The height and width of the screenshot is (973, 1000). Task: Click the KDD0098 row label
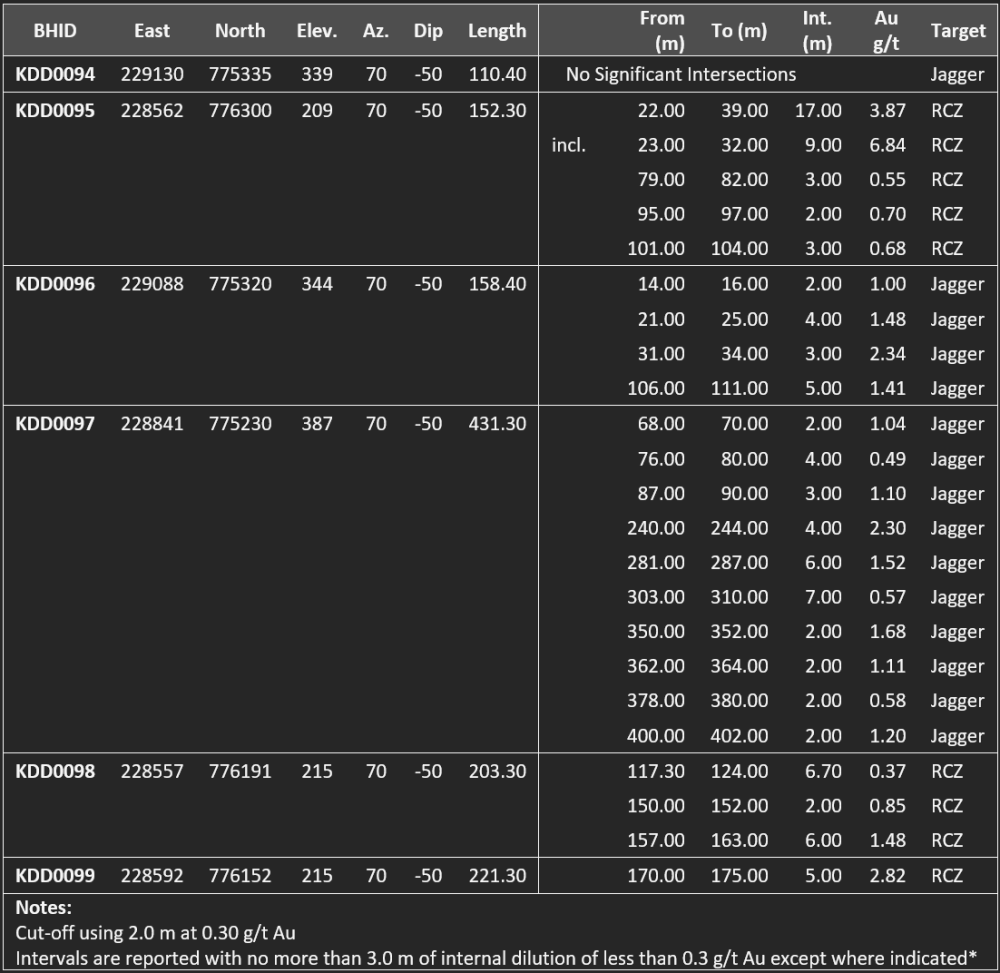tap(55, 771)
